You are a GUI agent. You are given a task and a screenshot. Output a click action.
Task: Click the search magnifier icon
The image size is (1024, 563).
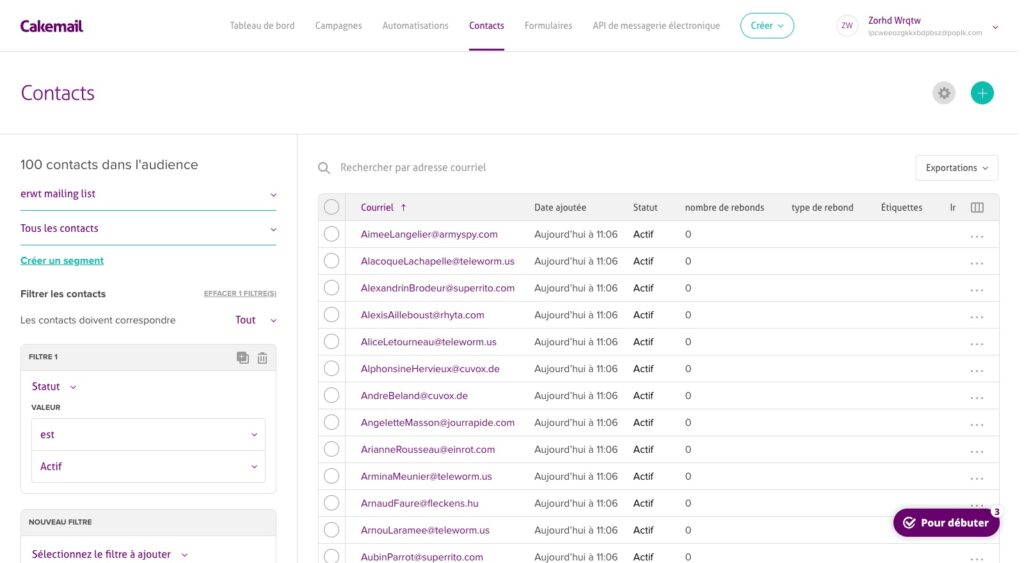tap(324, 168)
